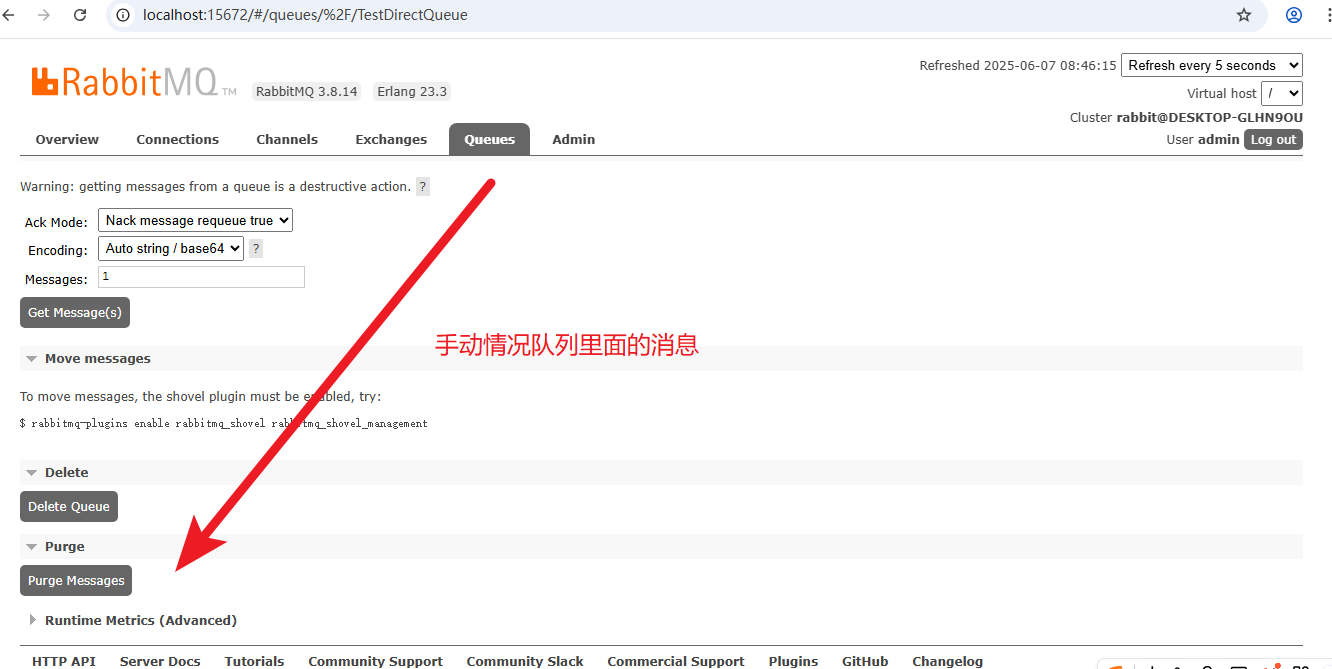
Task: Open the Commercial Support link
Action: click(676, 661)
